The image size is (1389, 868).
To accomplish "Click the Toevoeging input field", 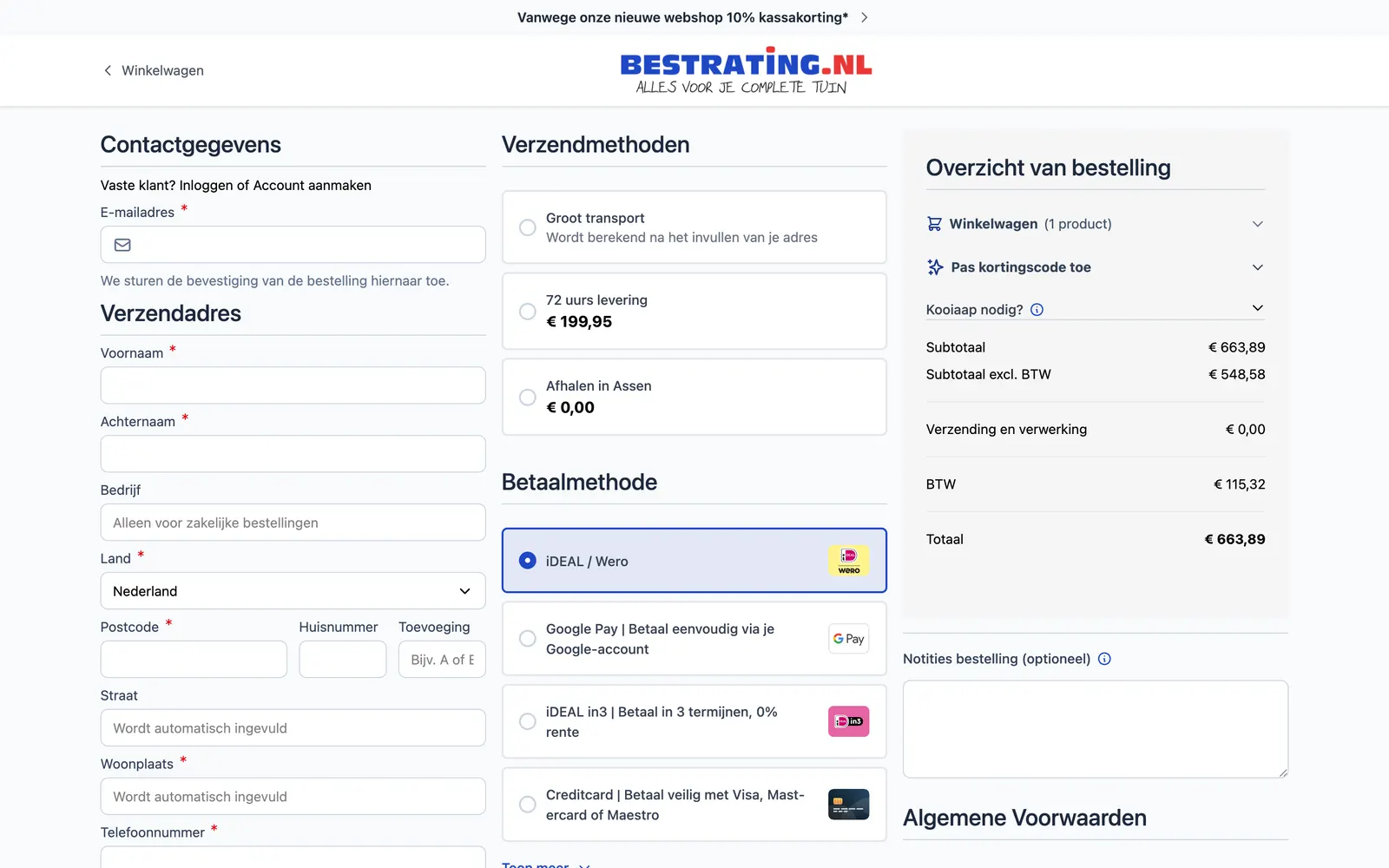I will coord(442,660).
